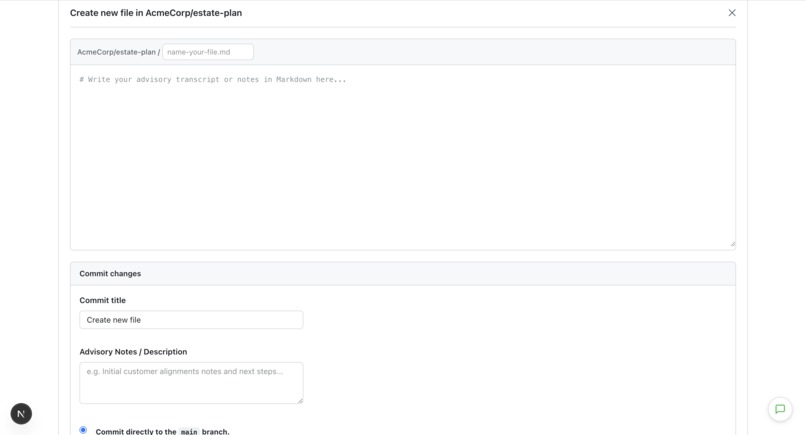Click the file name input field
Image resolution: width=806 pixels, height=435 pixels.
click(x=208, y=52)
